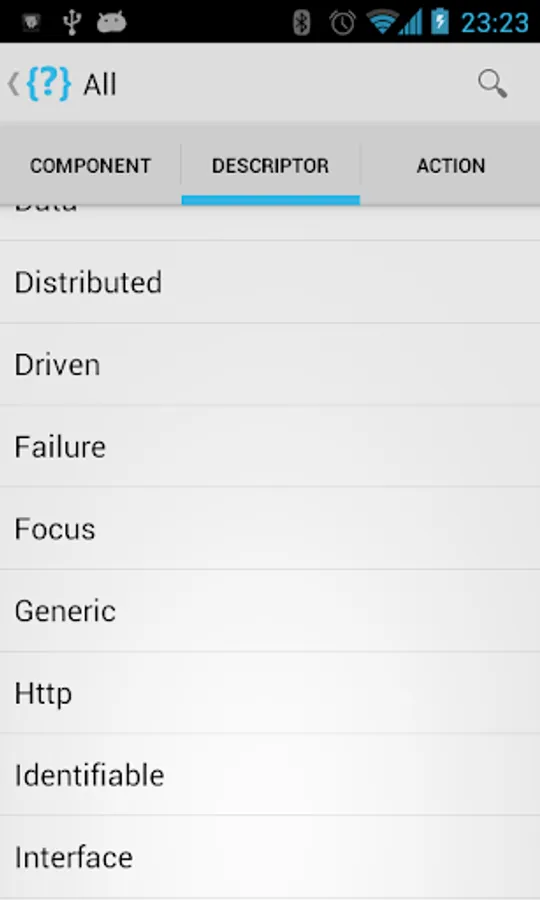The height and width of the screenshot is (900, 540).
Task: Open the Identifiable list item
Action: click(270, 774)
